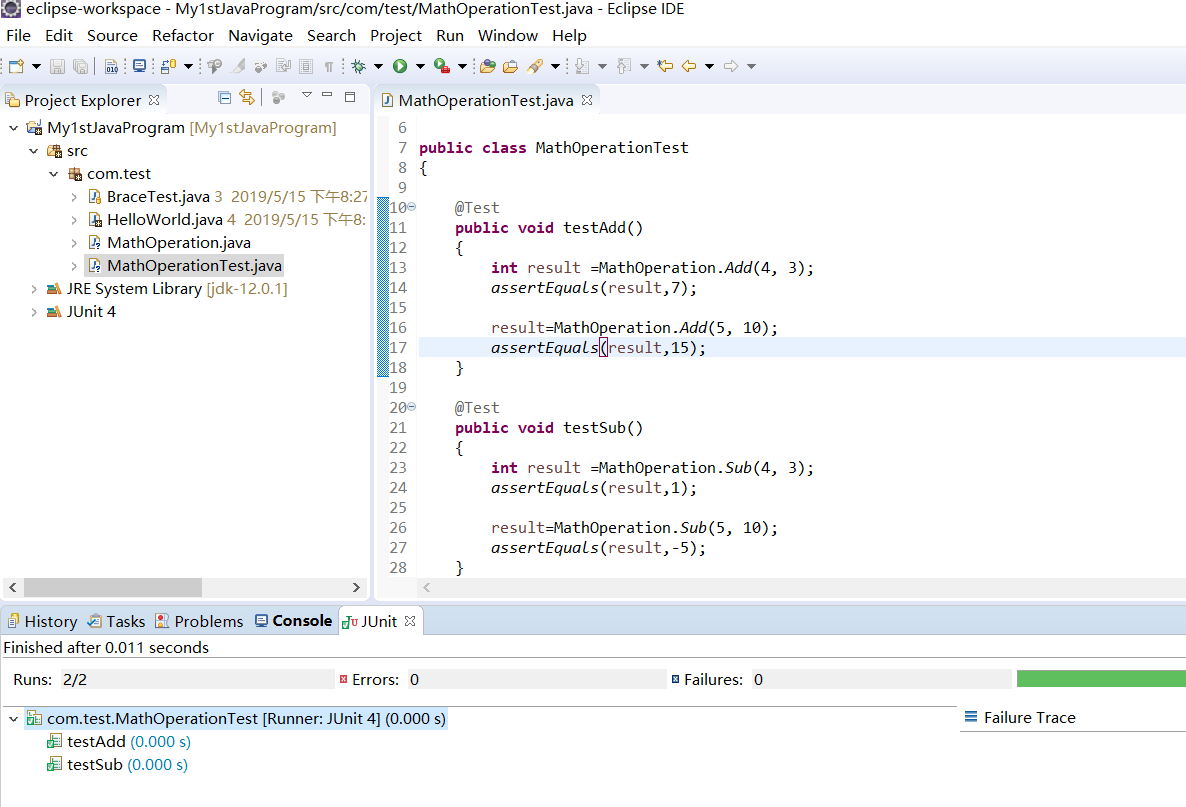
Task: Open the Navigate menu
Action: [260, 36]
